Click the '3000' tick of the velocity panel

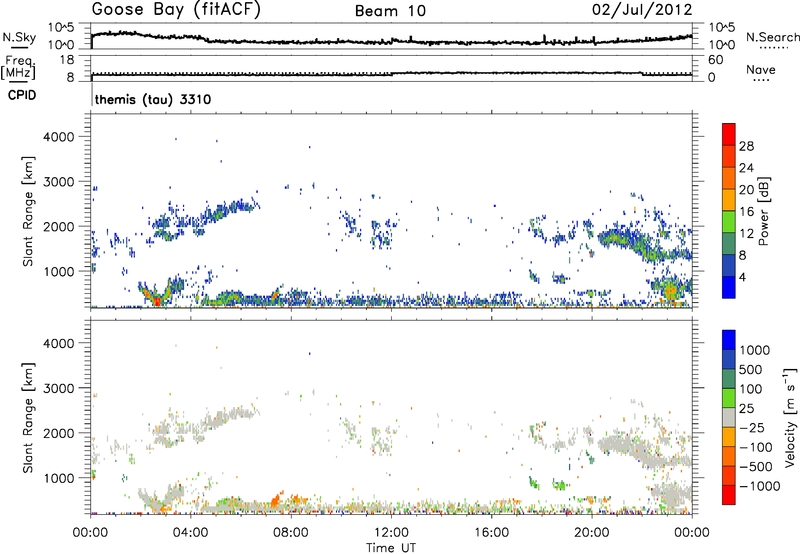(58, 388)
